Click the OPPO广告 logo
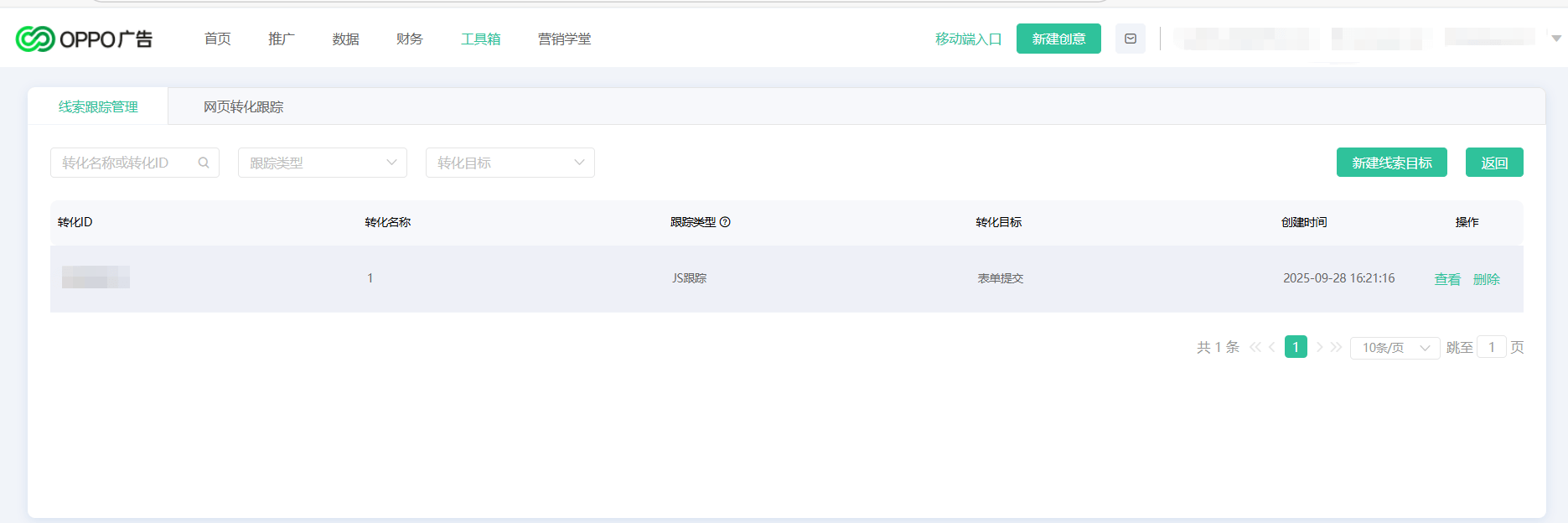The height and width of the screenshot is (523, 1568). tap(84, 39)
